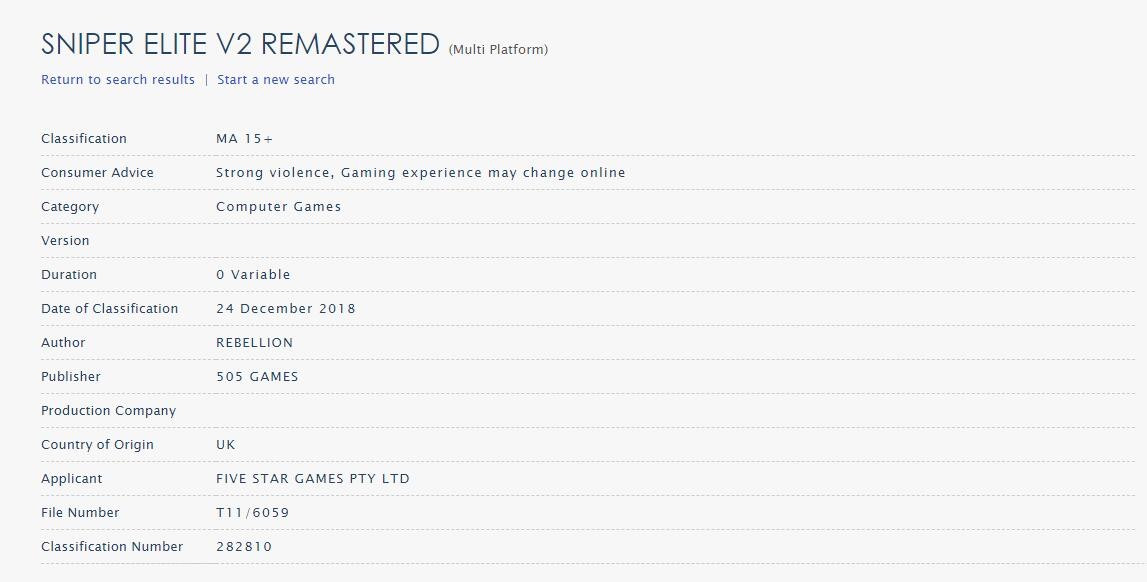Click the Return to search results link
This screenshot has height=582, width=1147.
(x=118, y=80)
